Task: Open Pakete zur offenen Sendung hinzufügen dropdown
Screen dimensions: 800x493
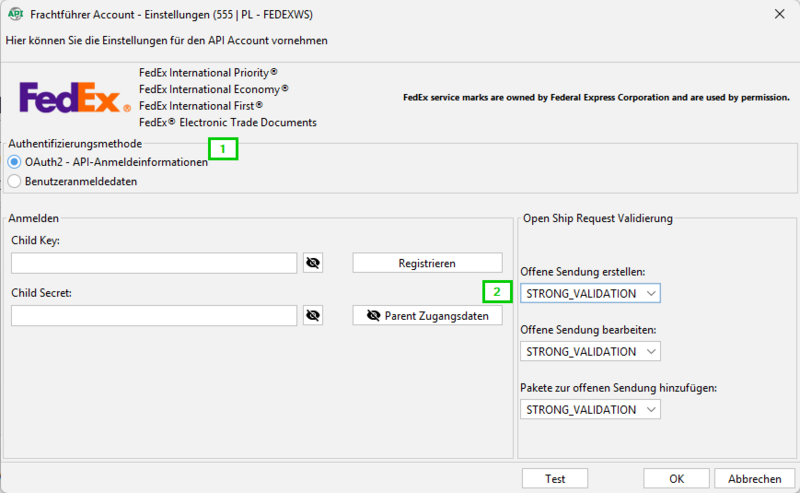Action: (590, 410)
